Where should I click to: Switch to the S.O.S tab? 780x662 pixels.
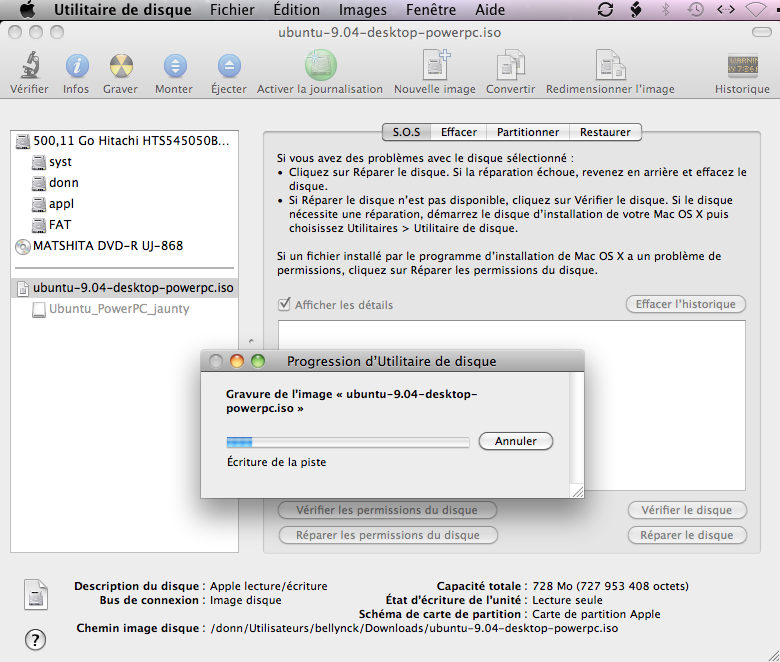(406, 132)
